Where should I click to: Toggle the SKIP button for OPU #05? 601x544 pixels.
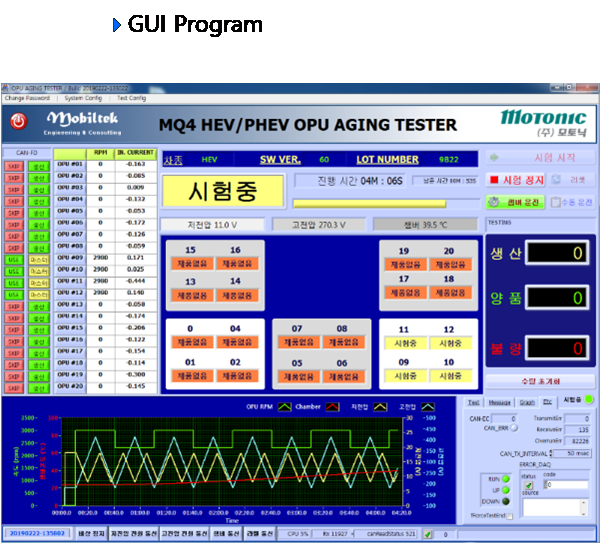tap(14, 213)
